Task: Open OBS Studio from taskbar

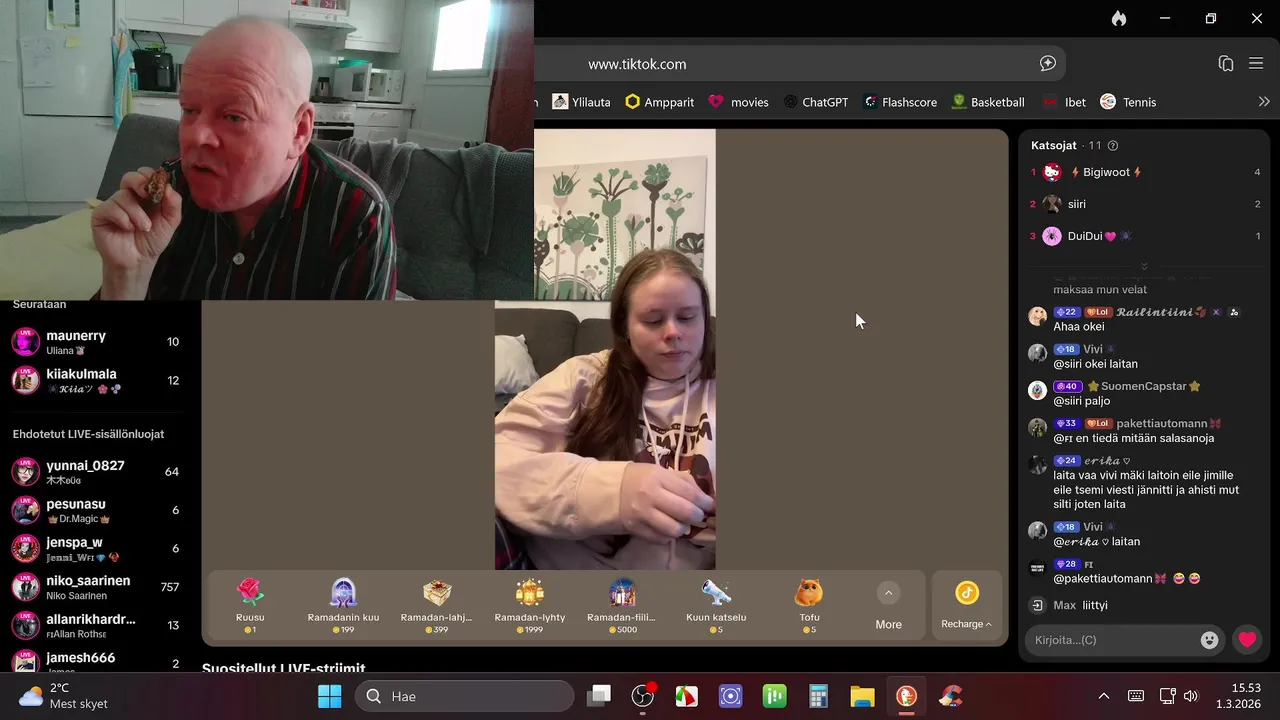Action: [643, 696]
